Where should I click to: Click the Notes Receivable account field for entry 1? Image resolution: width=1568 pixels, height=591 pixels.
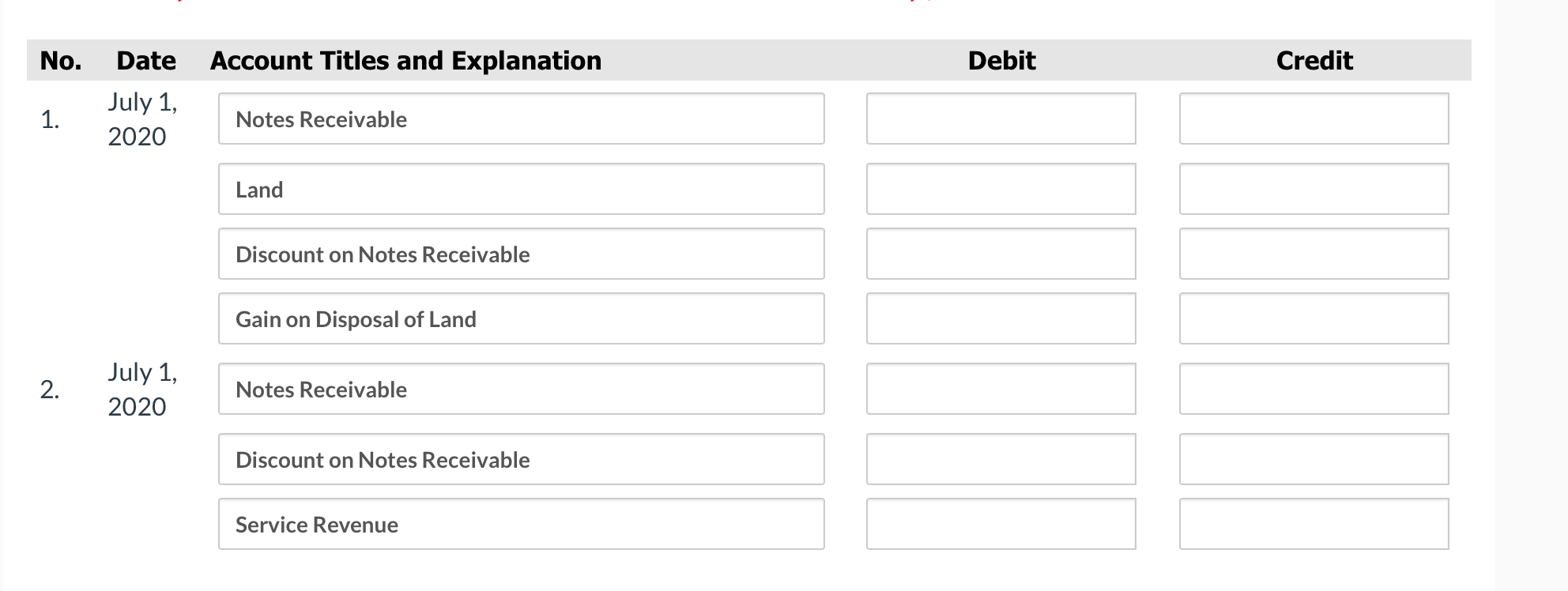click(x=522, y=119)
